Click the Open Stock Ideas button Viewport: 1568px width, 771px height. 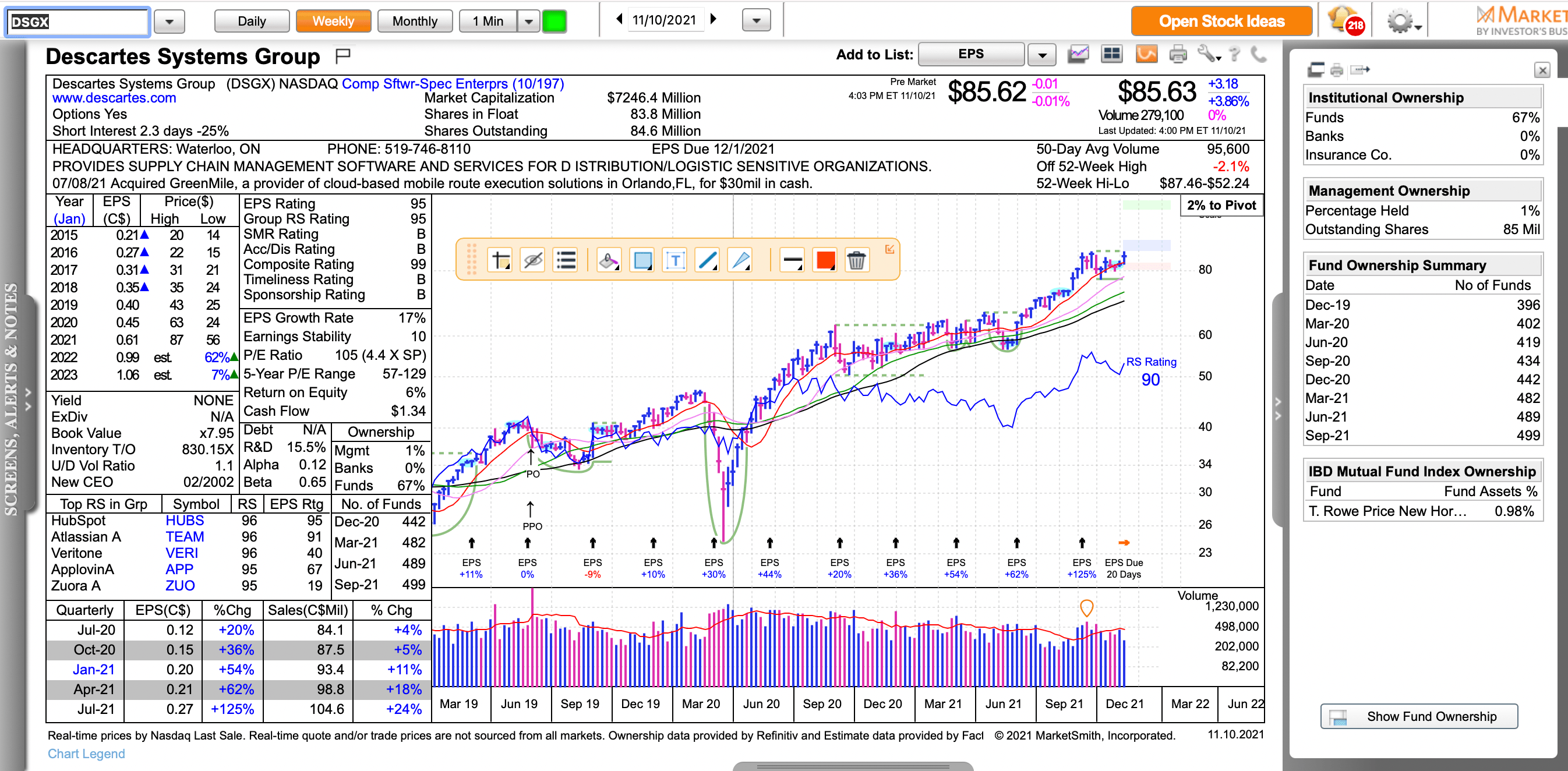pyautogui.click(x=1221, y=22)
